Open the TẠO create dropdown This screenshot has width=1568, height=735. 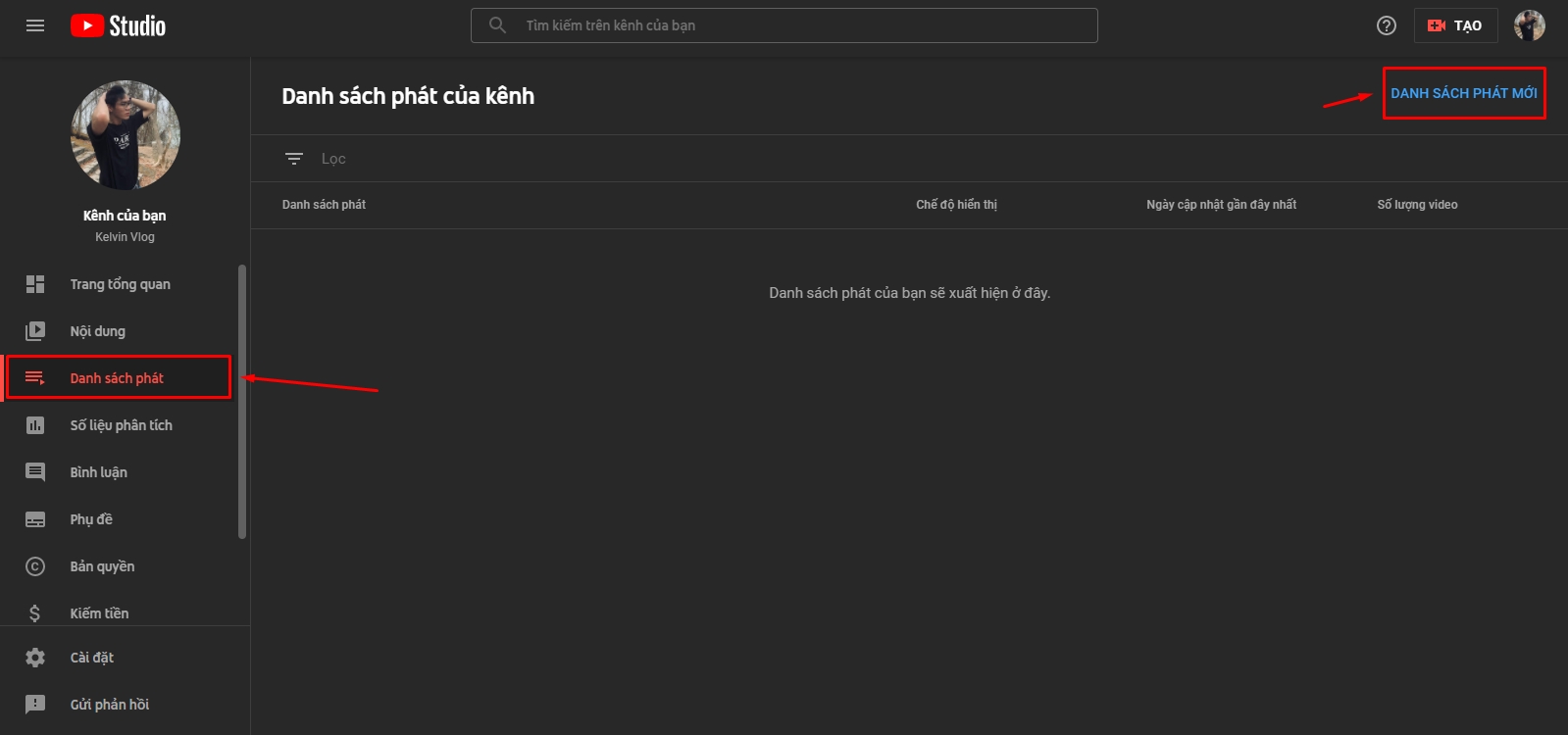click(x=1455, y=25)
